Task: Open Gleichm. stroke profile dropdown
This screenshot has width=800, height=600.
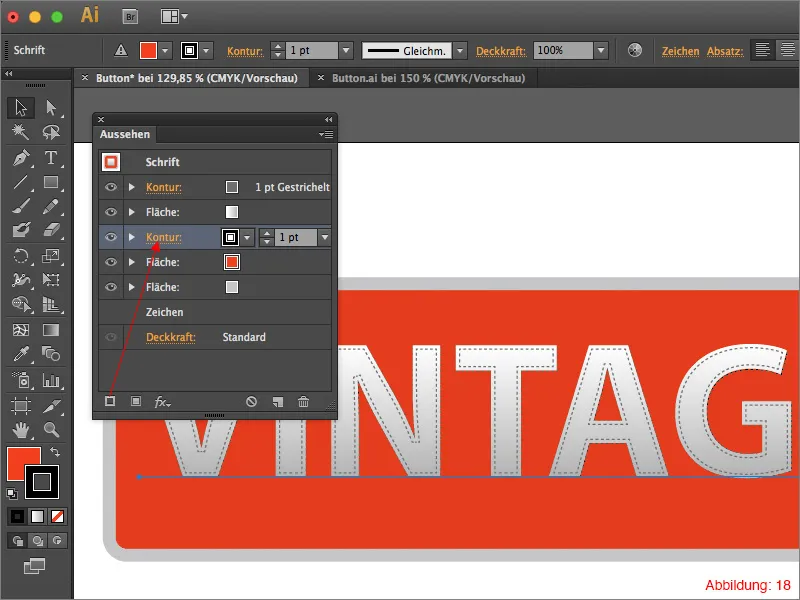Action: click(x=460, y=51)
